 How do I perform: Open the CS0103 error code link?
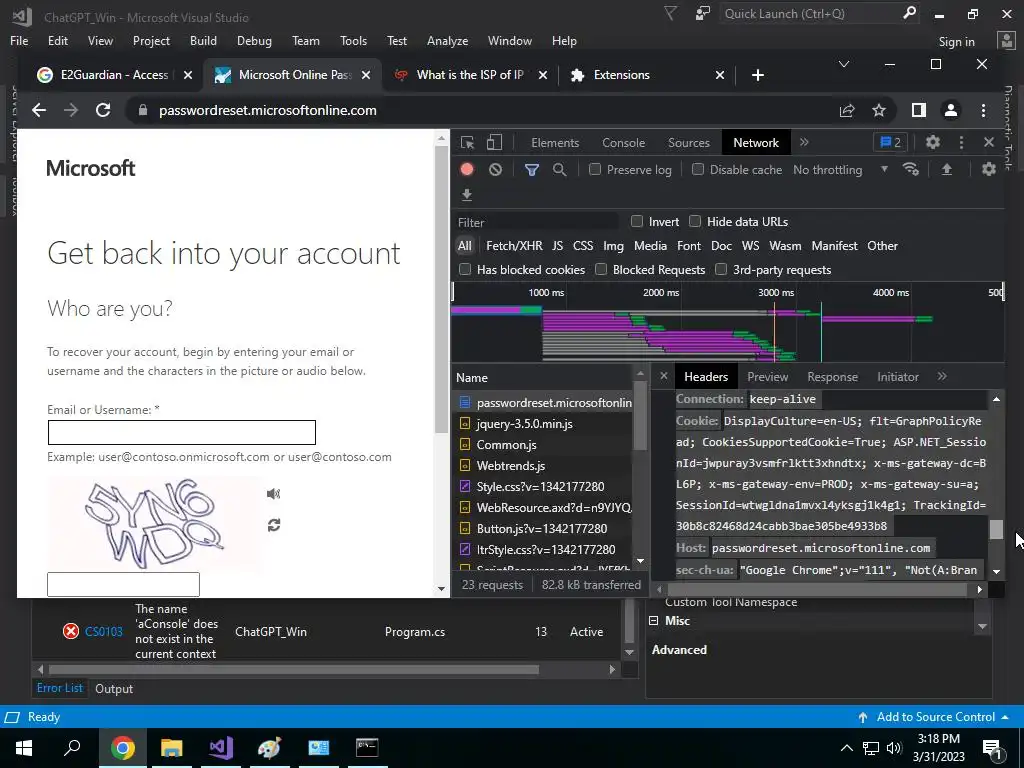(x=103, y=632)
